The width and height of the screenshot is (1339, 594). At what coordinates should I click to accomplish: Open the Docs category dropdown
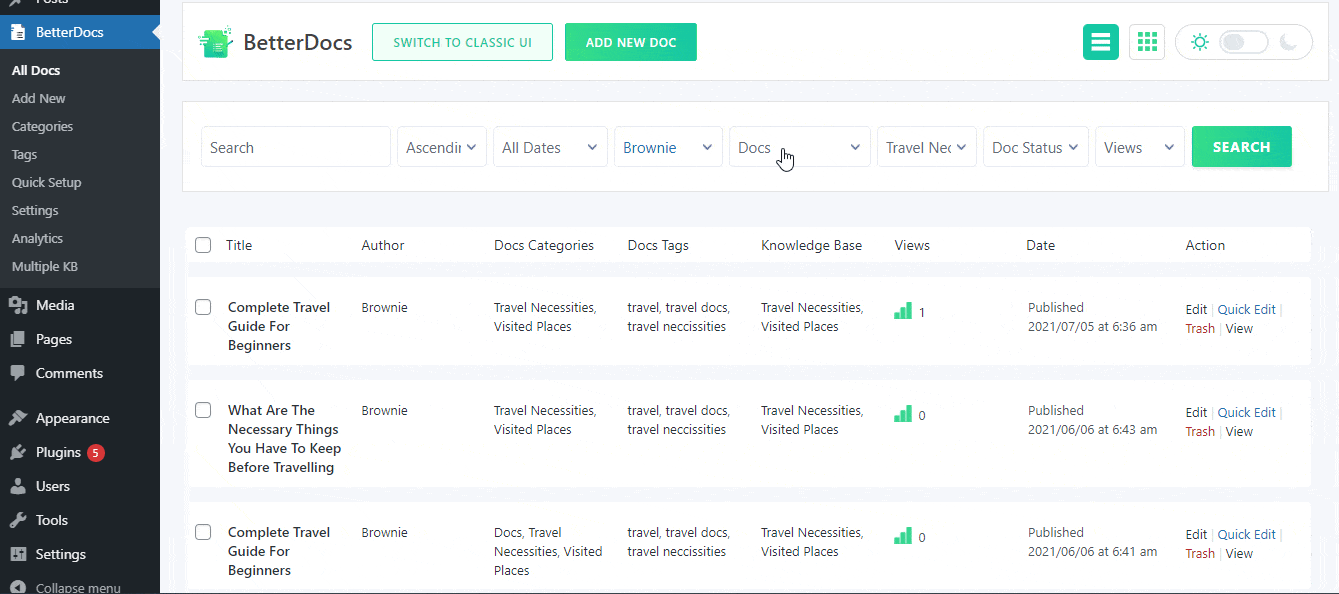[x=800, y=147]
